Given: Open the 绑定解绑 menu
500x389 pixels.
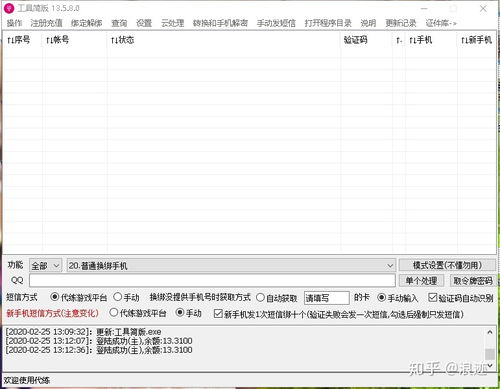Looking at the screenshot, I should (87, 23).
